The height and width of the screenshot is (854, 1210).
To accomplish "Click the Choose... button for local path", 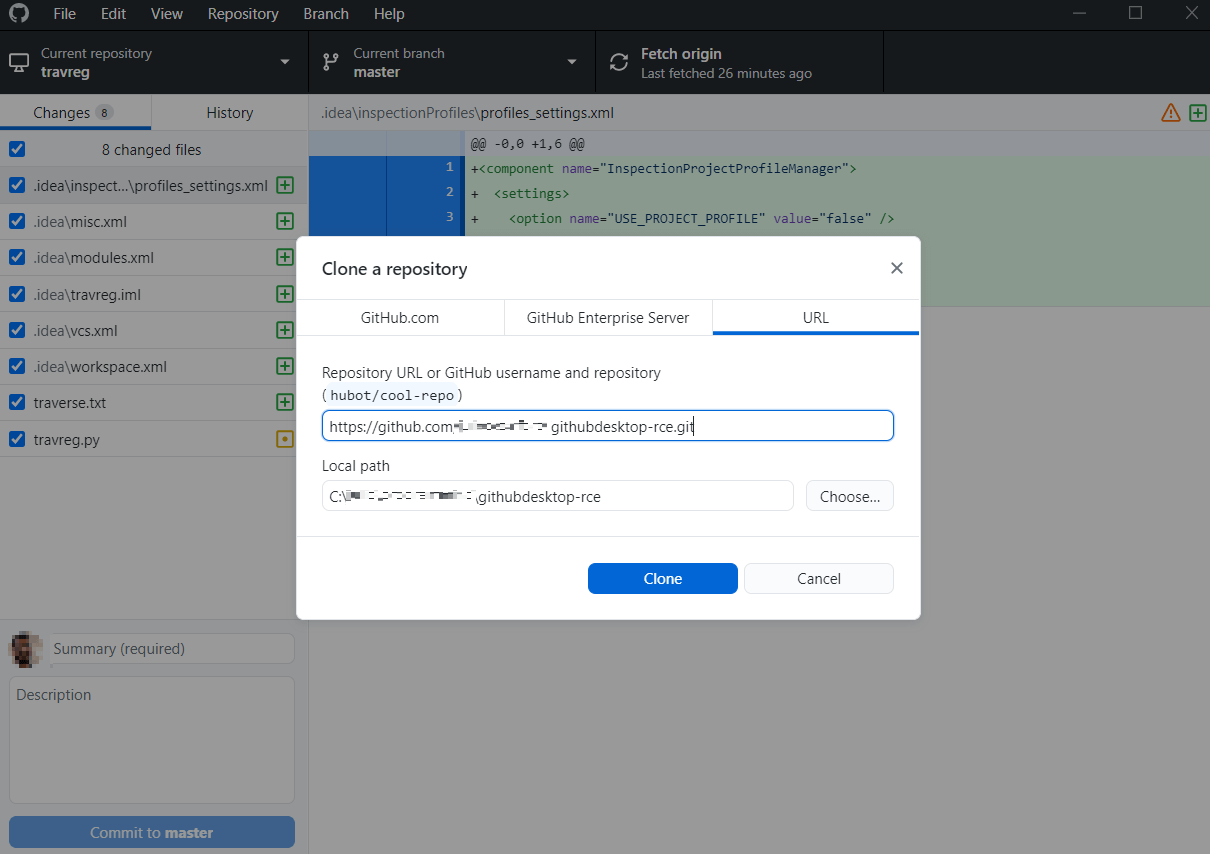I will [x=850, y=496].
